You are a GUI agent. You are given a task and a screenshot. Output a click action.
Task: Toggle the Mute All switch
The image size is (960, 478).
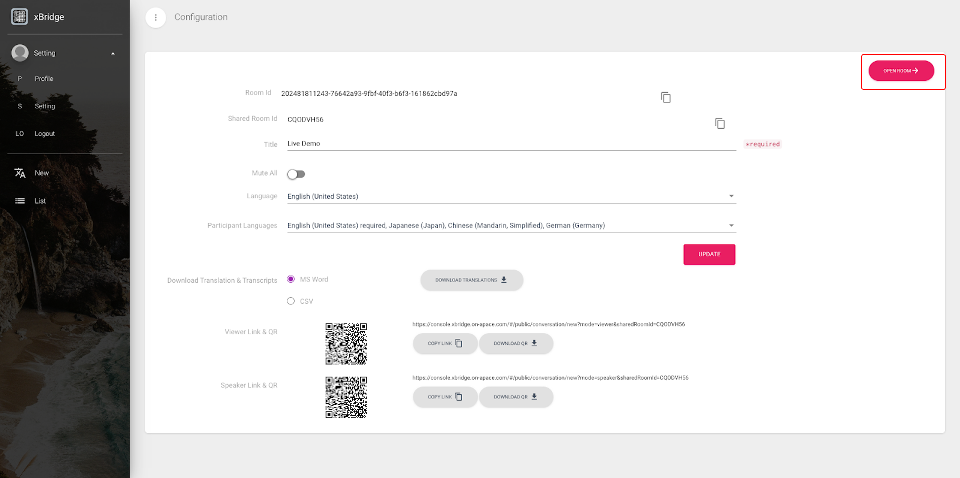coord(295,174)
